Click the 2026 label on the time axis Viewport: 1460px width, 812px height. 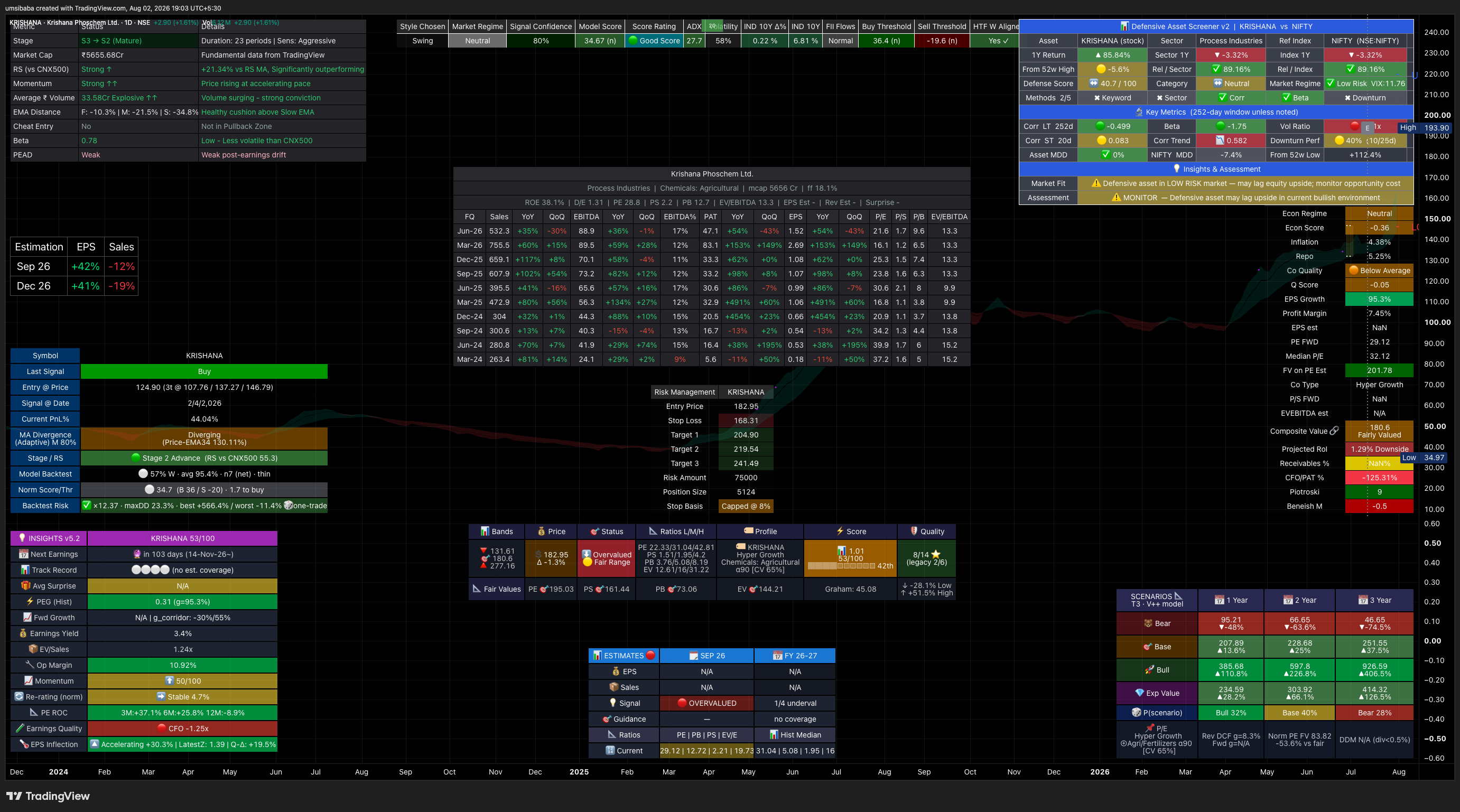[1100, 772]
